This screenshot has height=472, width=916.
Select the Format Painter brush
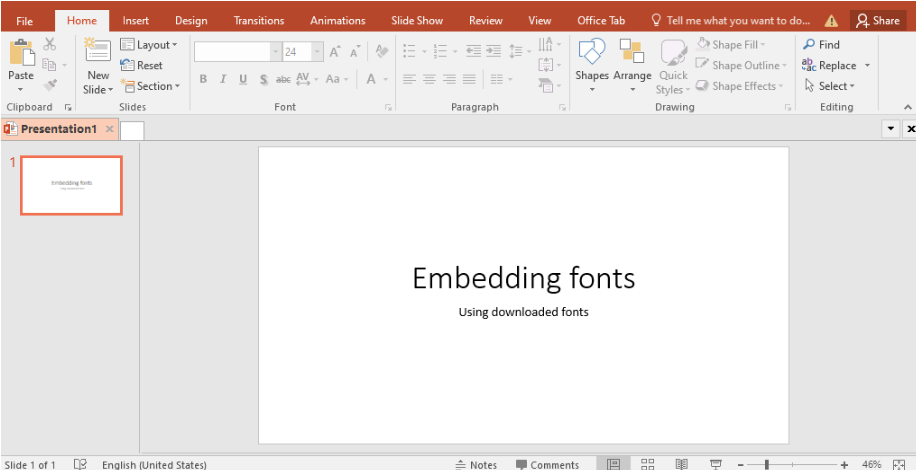[x=50, y=85]
